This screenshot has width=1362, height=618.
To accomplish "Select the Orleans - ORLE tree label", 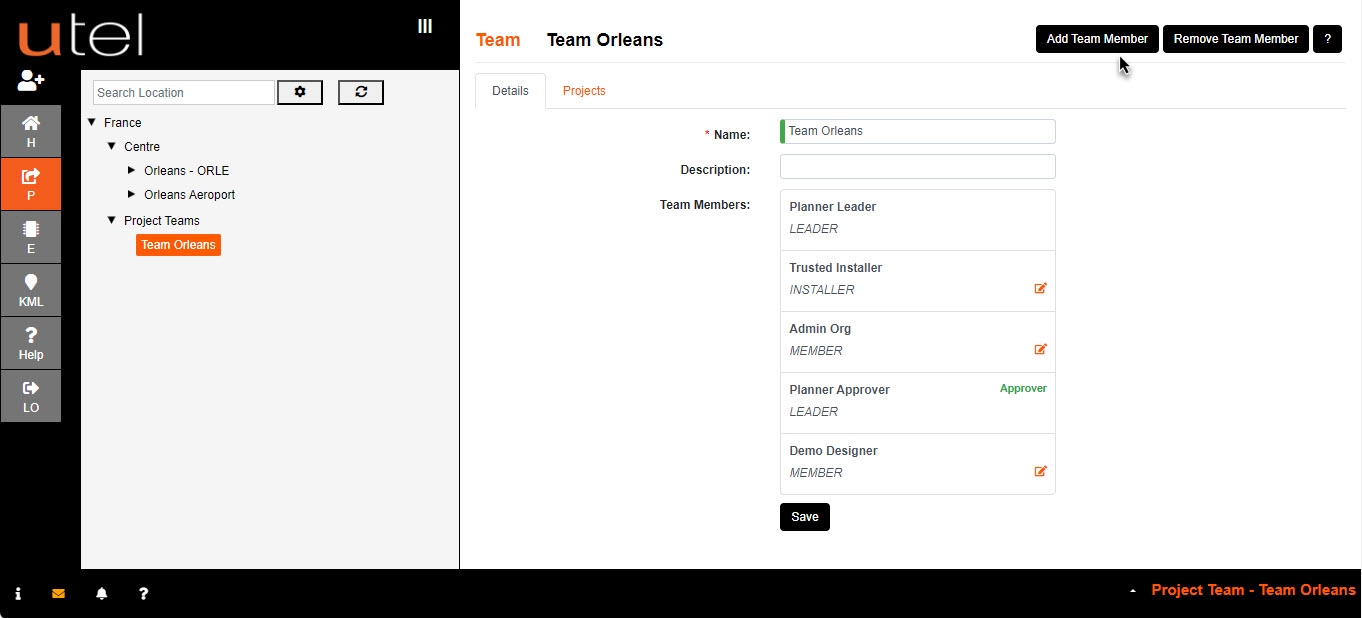I will [186, 170].
